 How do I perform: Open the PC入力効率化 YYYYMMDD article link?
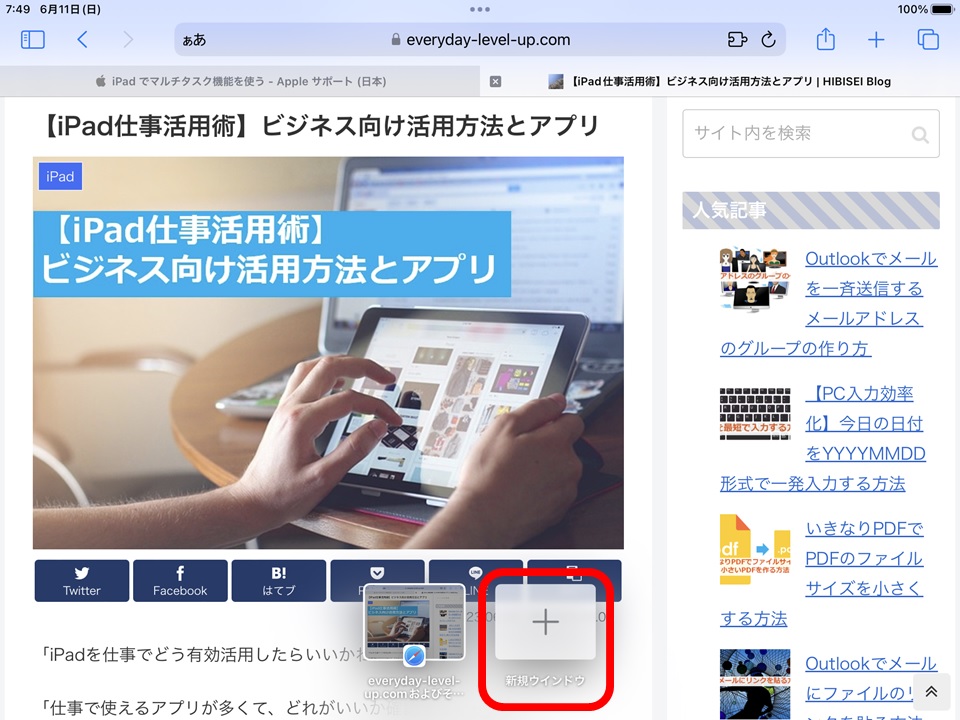click(823, 438)
